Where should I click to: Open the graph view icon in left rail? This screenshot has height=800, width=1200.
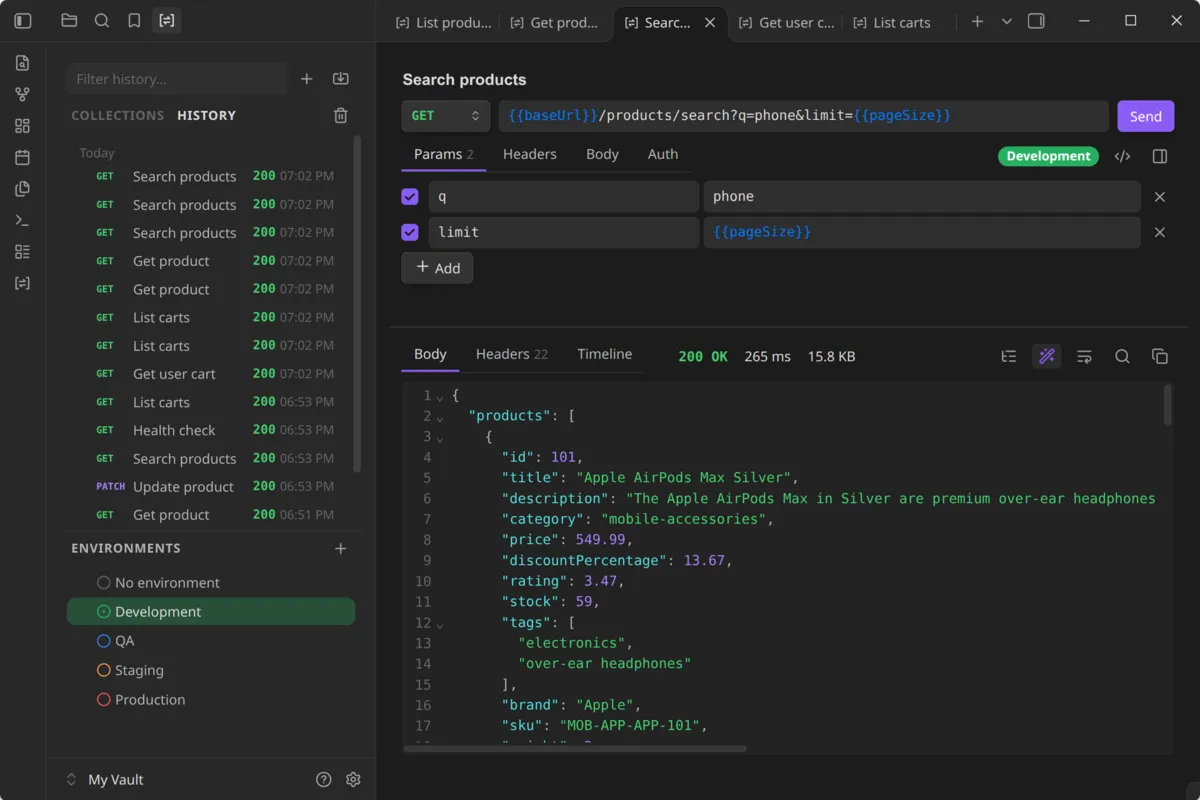pyautogui.click(x=23, y=94)
